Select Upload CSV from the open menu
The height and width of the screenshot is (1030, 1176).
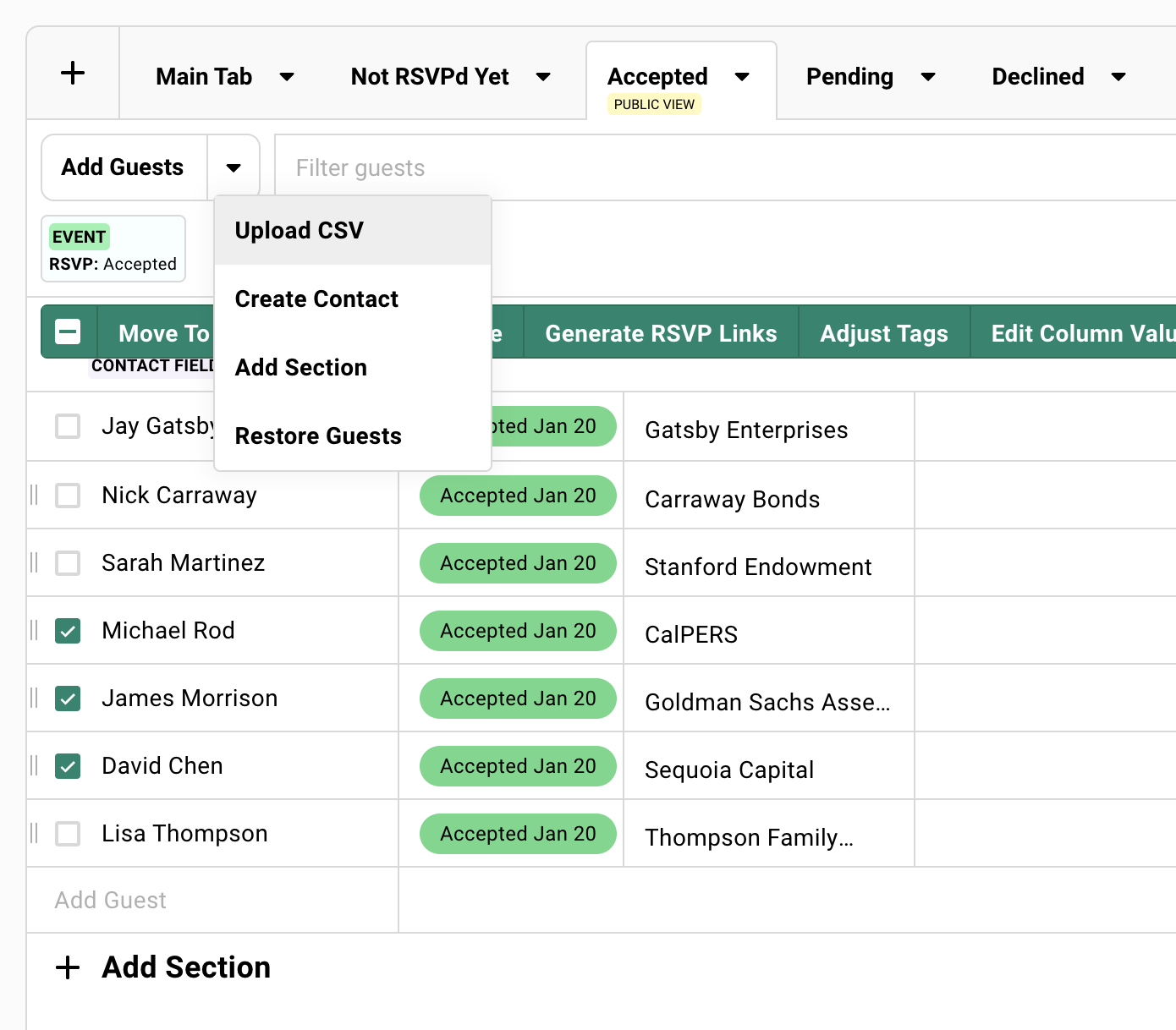click(299, 230)
